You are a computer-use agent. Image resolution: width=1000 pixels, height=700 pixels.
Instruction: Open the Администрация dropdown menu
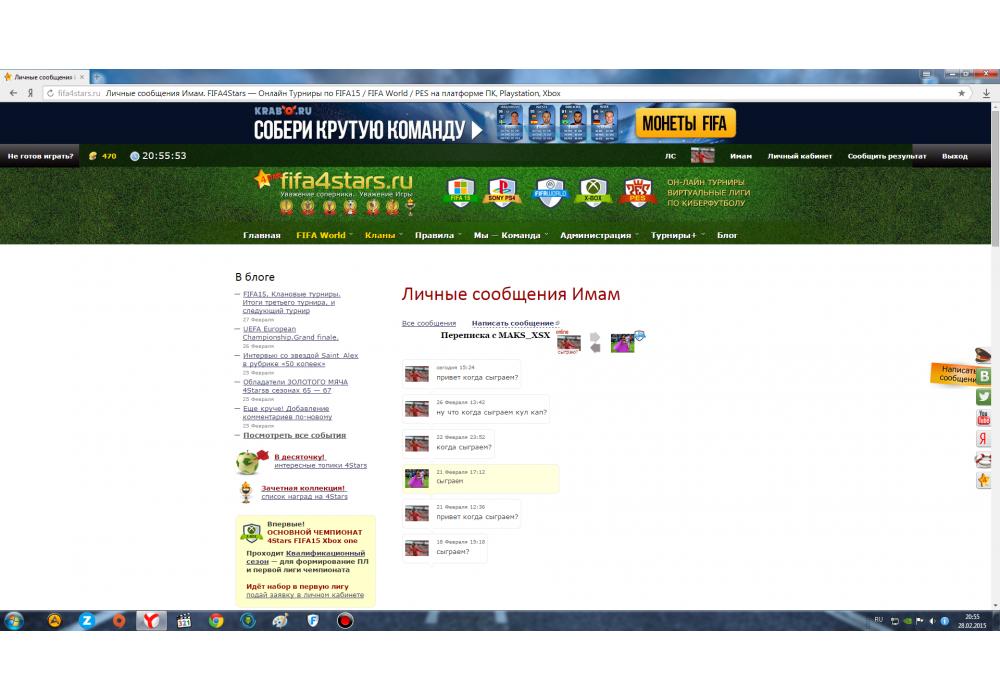597,236
